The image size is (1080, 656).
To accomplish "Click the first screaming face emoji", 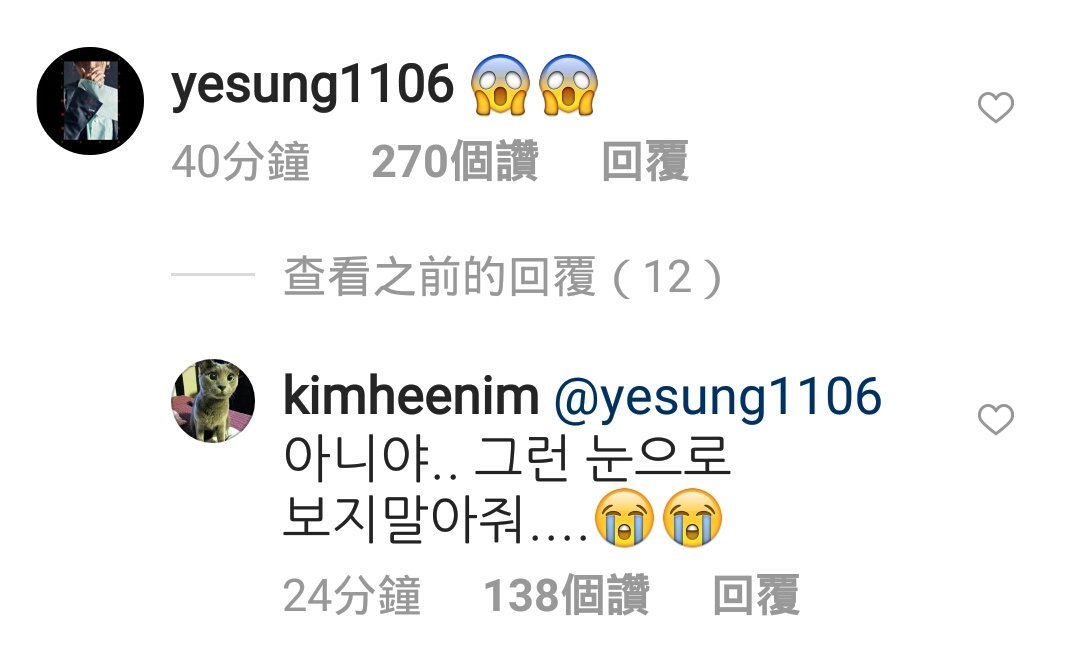I will [500, 84].
